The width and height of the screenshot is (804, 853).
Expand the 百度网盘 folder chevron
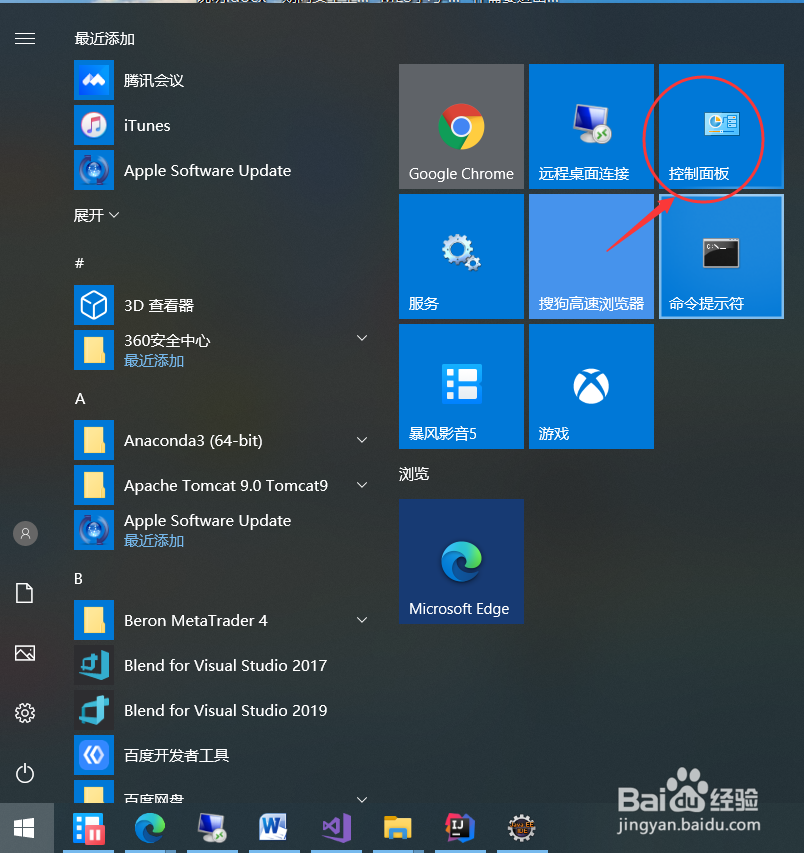click(362, 799)
